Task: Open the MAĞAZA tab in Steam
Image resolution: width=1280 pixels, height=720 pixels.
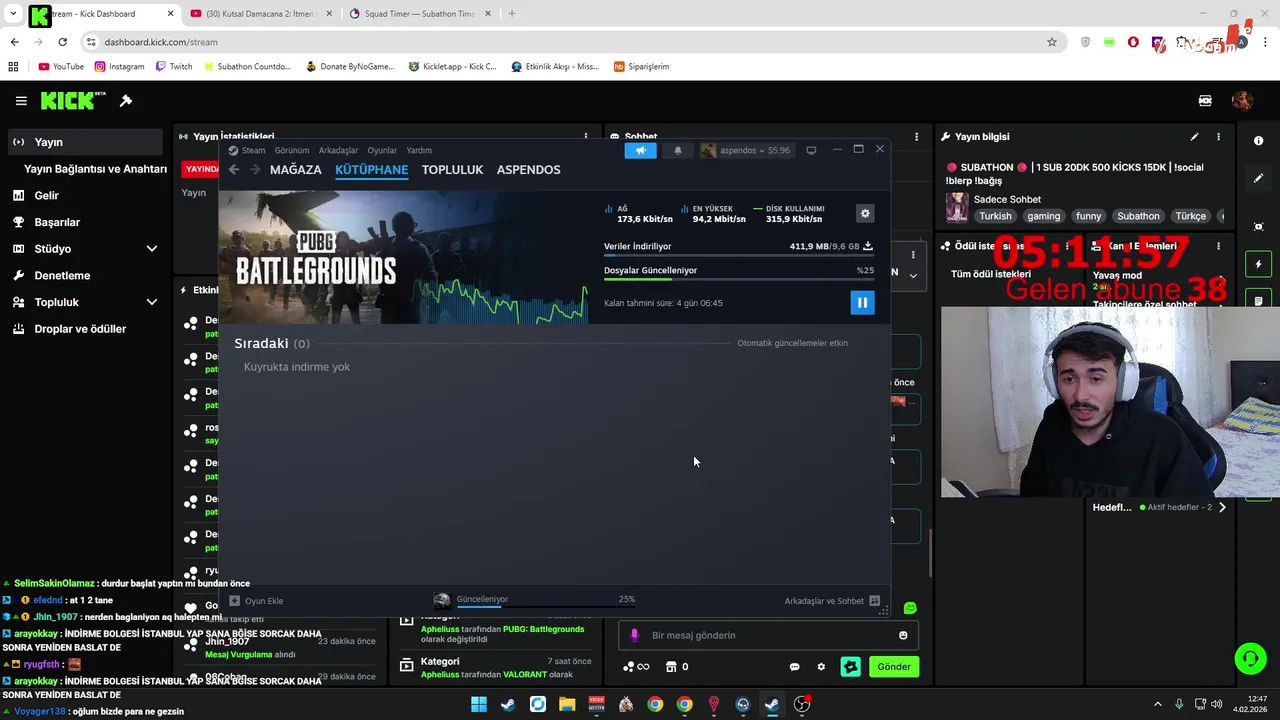Action: 296,169
